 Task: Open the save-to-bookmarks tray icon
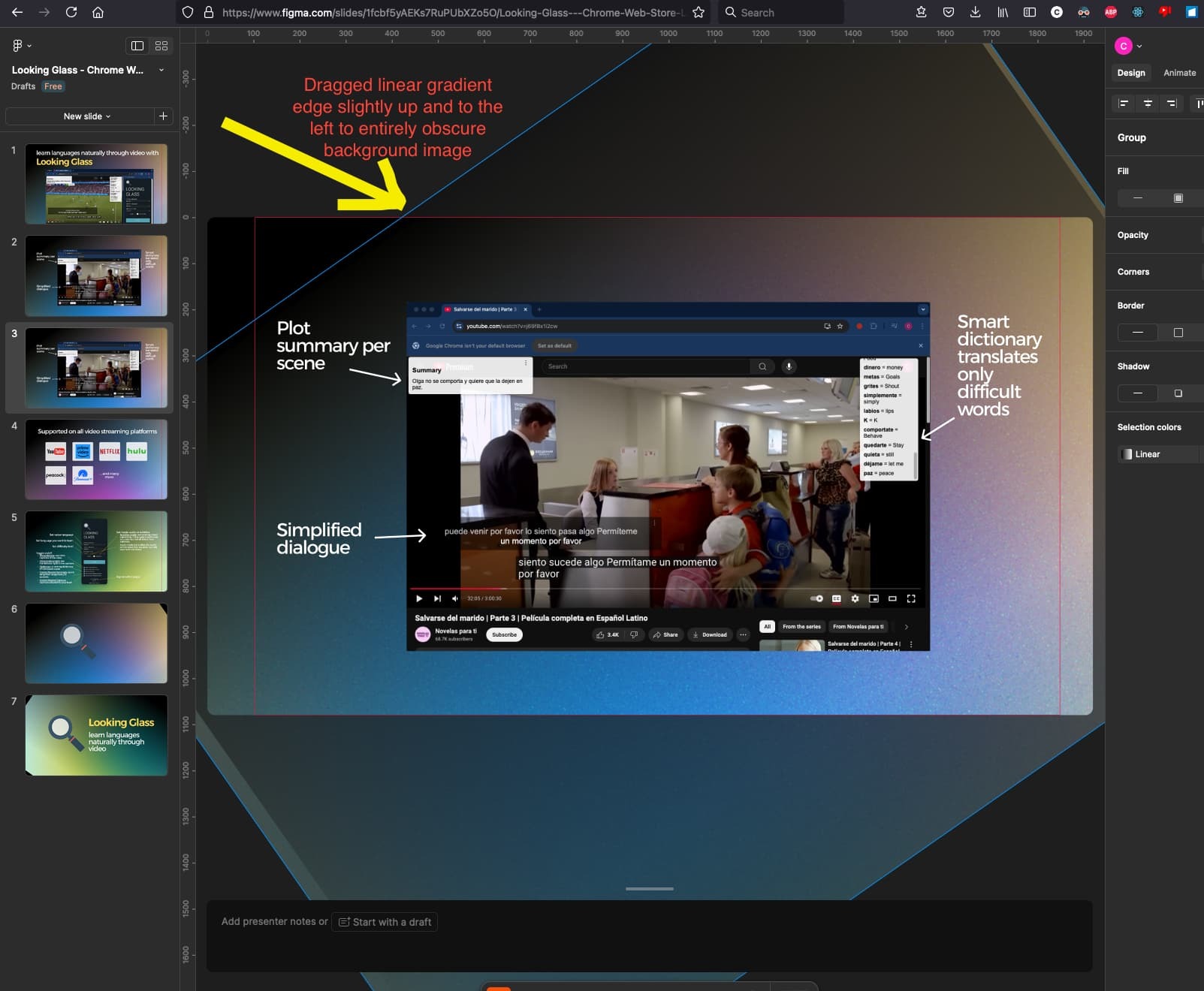click(x=922, y=12)
